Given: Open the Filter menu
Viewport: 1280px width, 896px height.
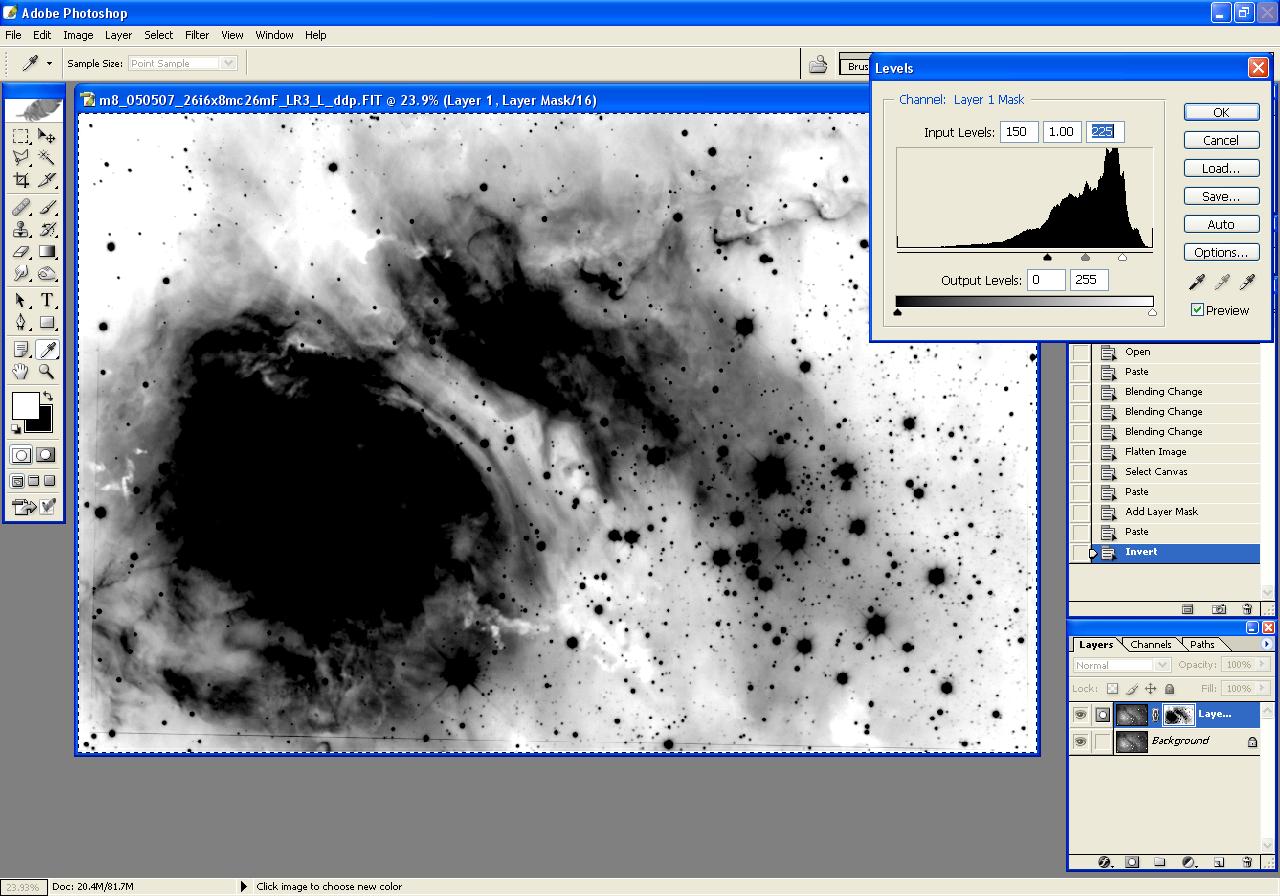Looking at the screenshot, I should tap(197, 35).
